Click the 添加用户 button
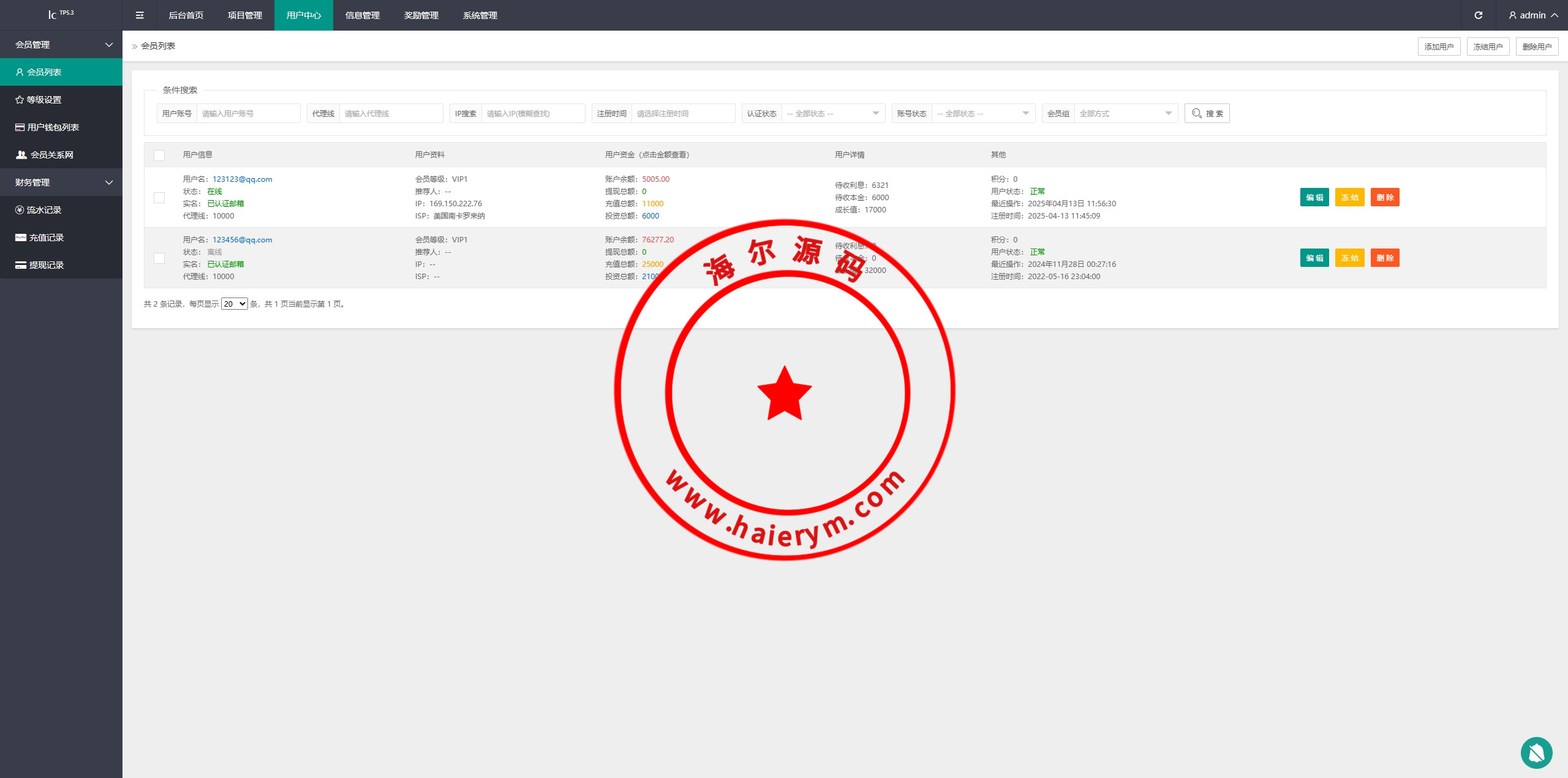Image resolution: width=1568 pixels, height=778 pixels. pos(1439,47)
